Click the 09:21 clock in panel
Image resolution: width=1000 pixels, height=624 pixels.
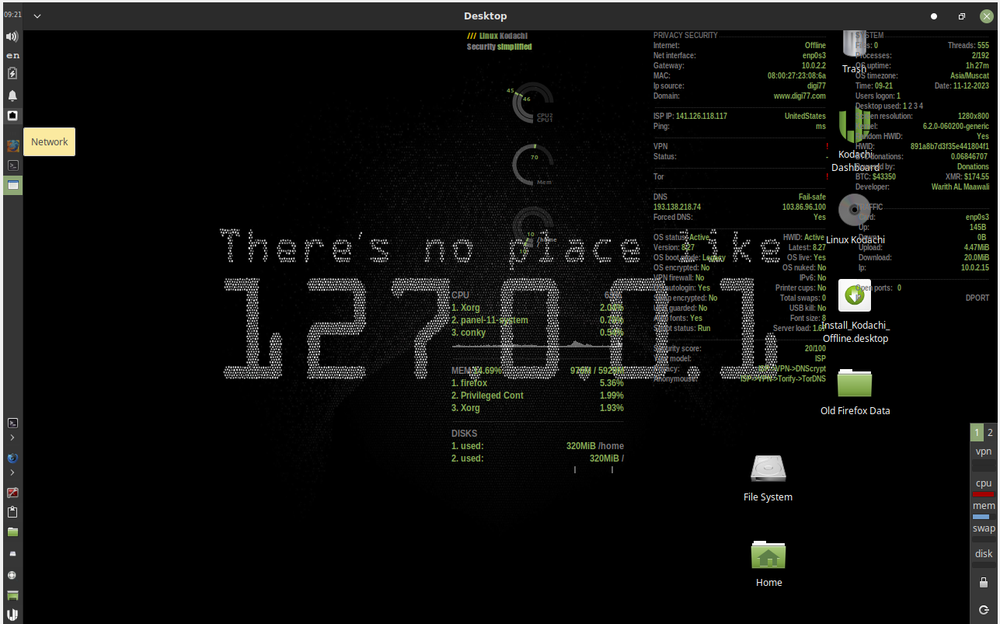tap(12, 14)
